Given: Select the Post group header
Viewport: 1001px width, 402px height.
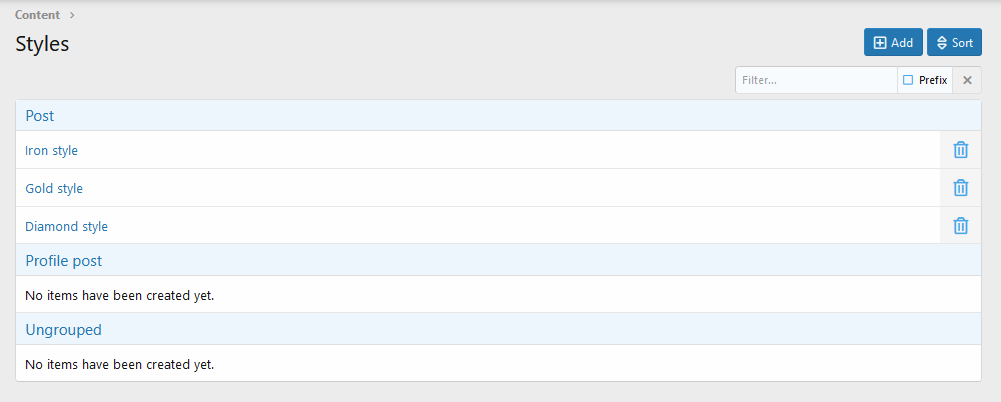Looking at the screenshot, I should [x=40, y=116].
